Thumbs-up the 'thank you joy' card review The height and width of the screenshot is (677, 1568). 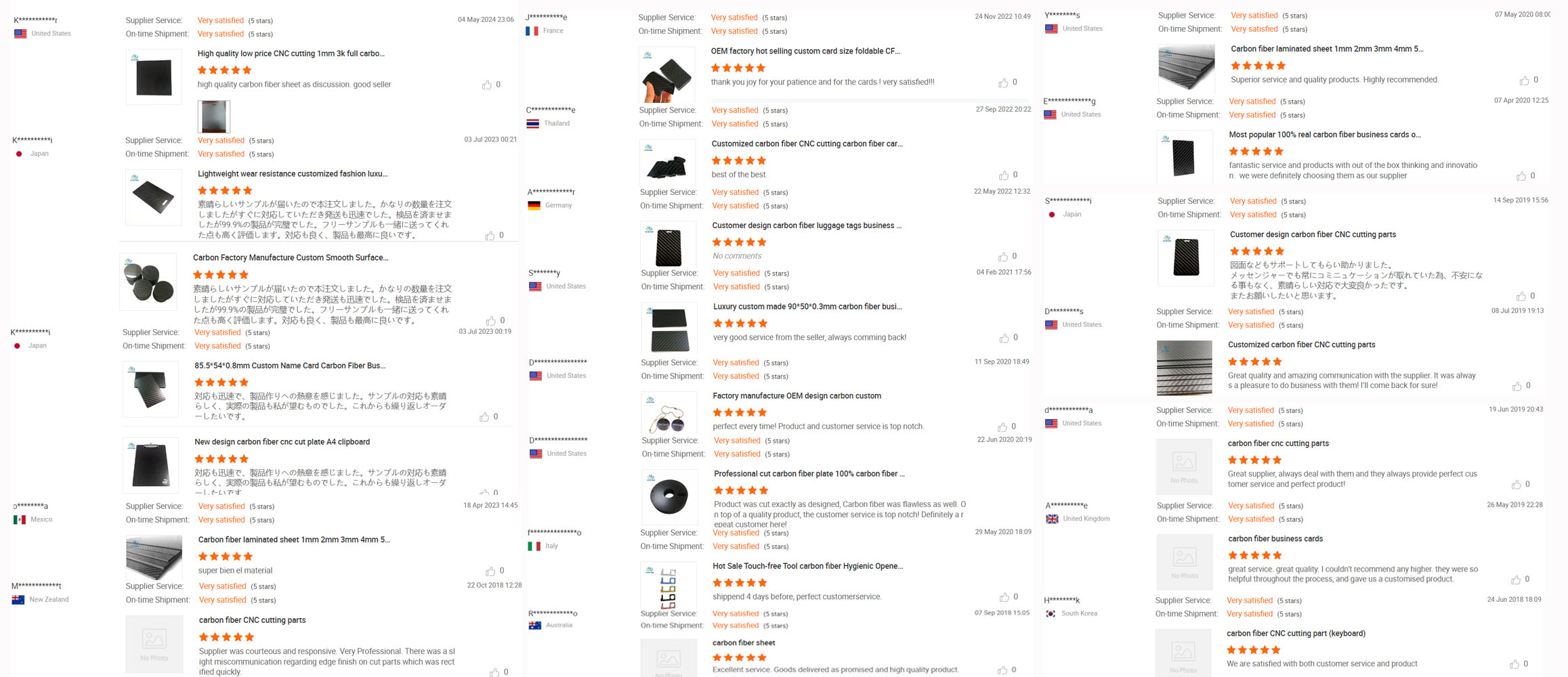click(x=1003, y=83)
